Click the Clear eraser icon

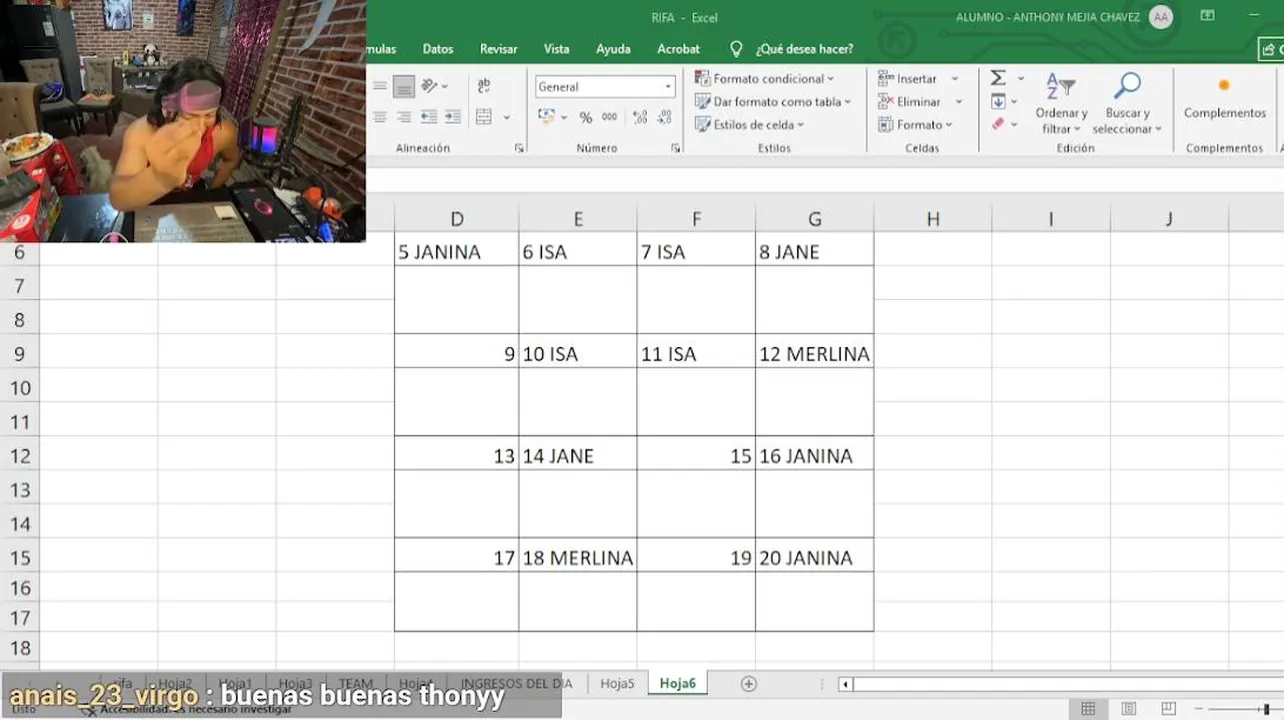[x=998, y=125]
